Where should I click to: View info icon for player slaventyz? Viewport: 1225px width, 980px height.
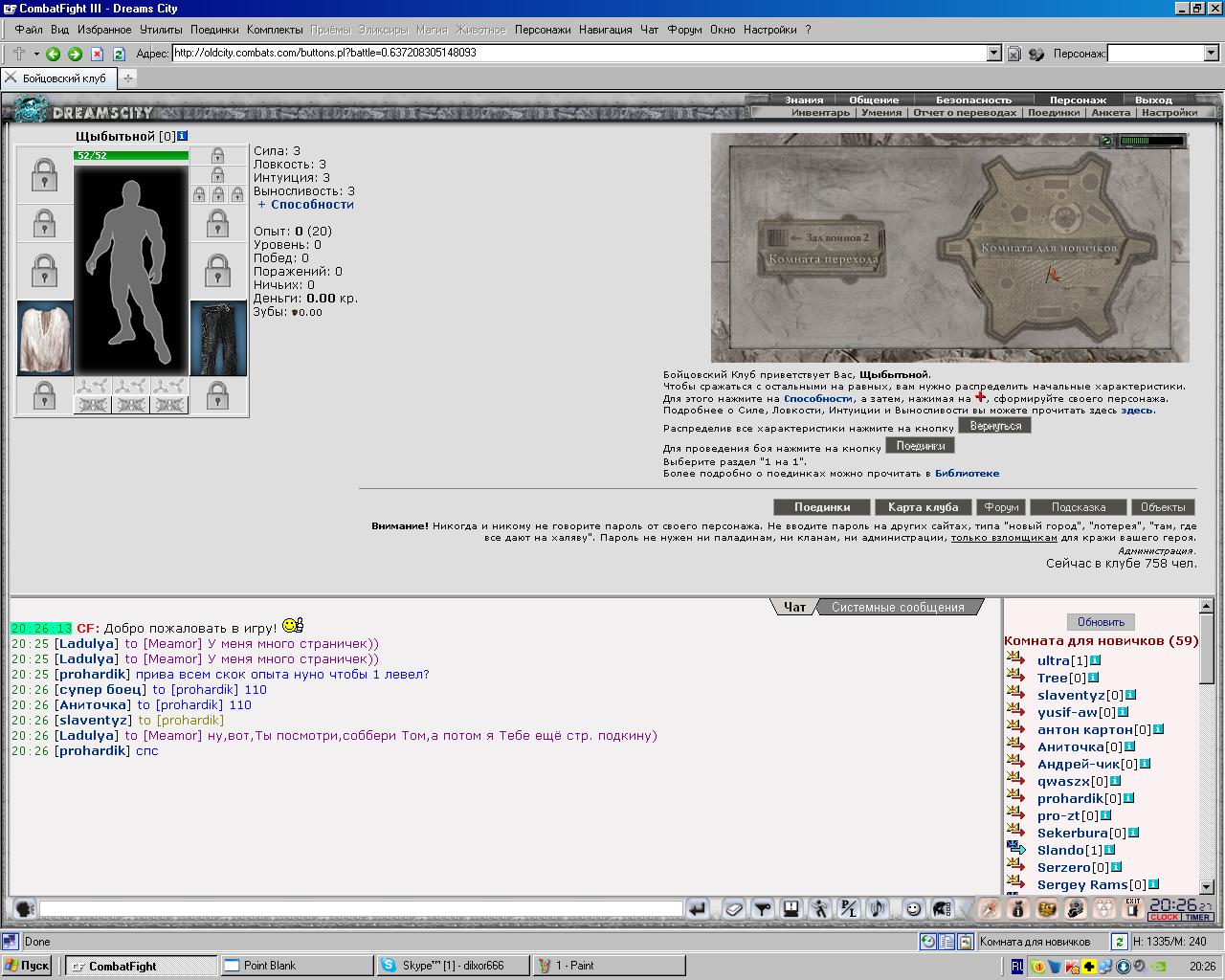coord(1130,695)
